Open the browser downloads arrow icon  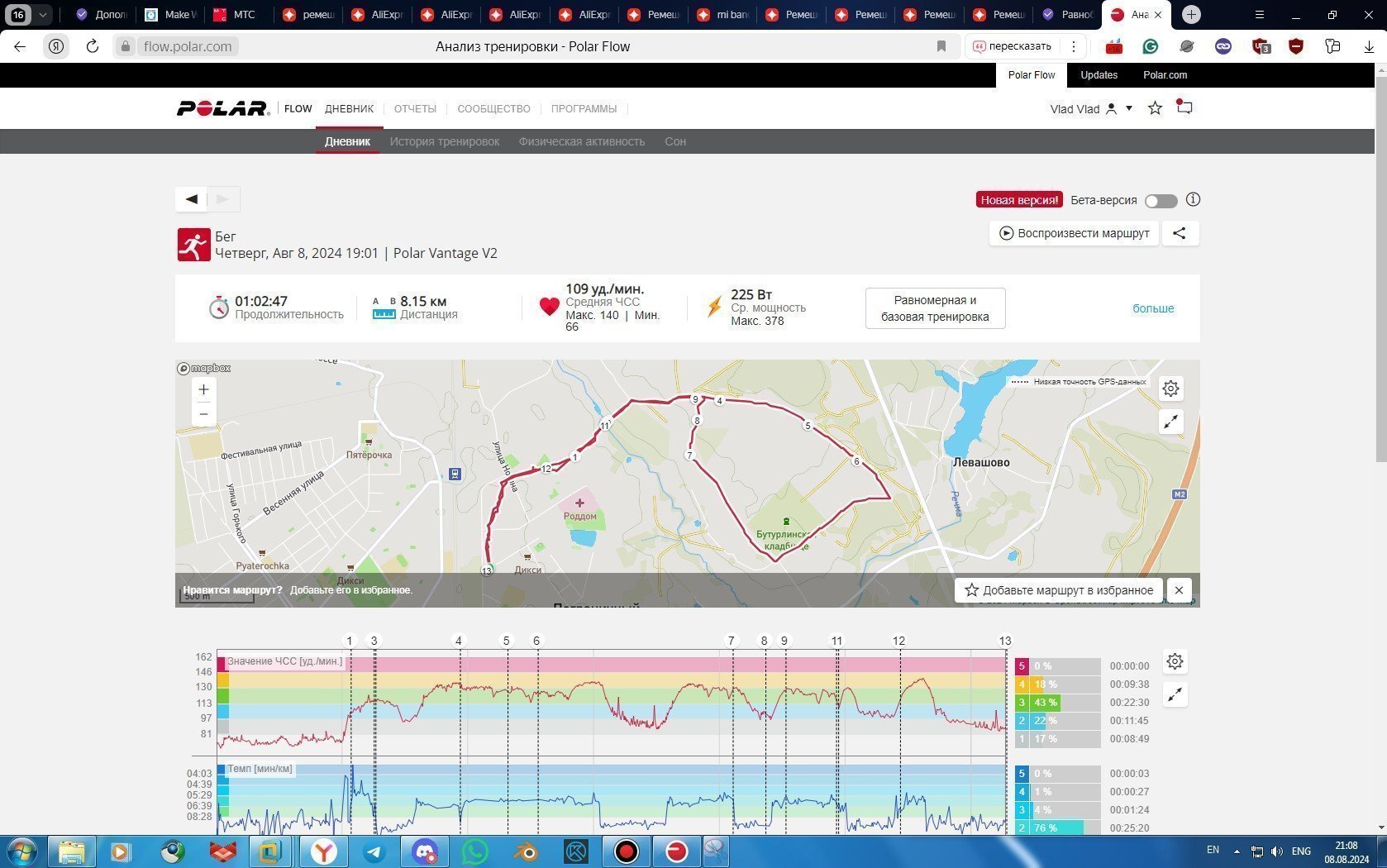[1369, 46]
